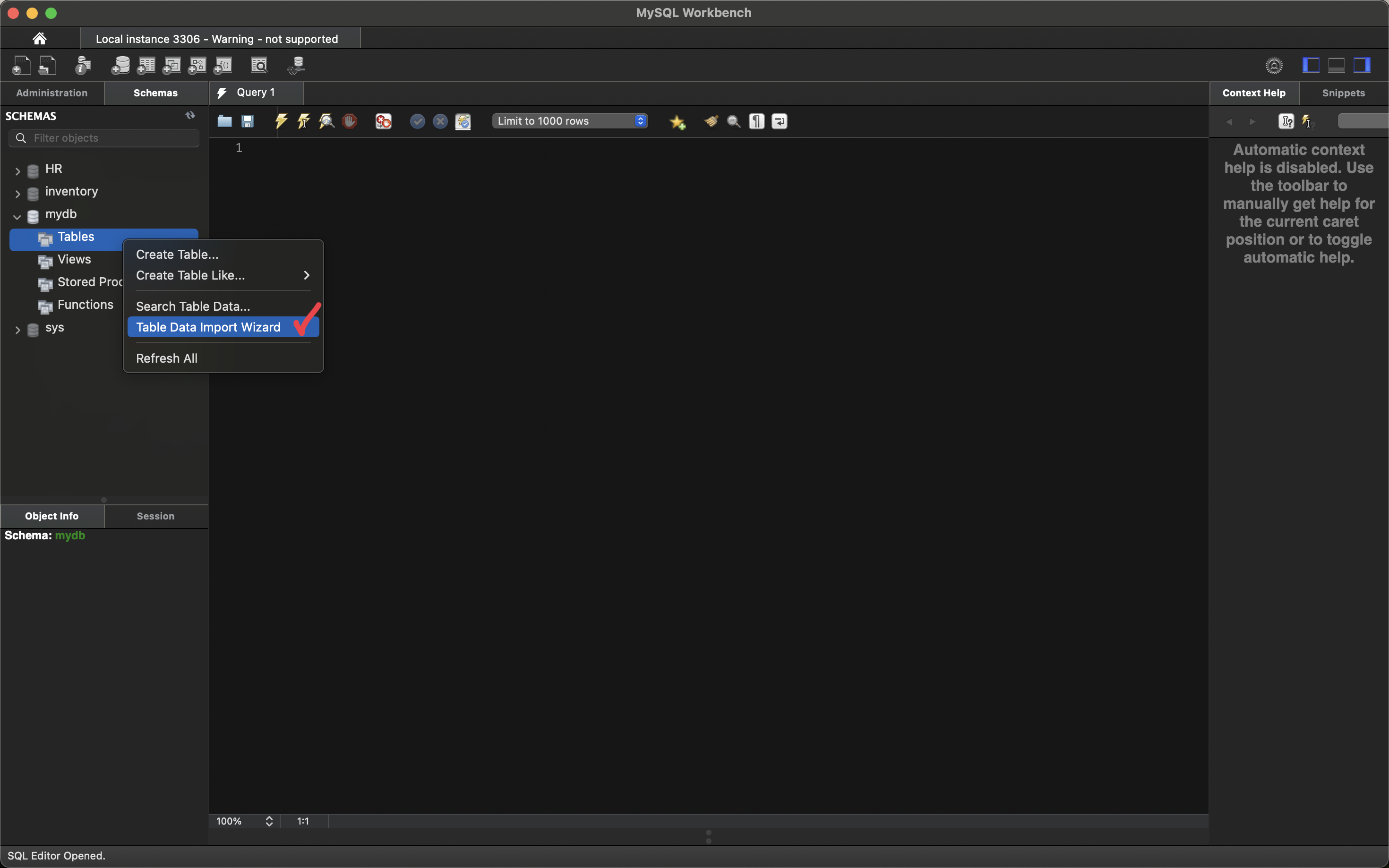
Task: Click the save script floppy disk icon
Action: [248, 121]
